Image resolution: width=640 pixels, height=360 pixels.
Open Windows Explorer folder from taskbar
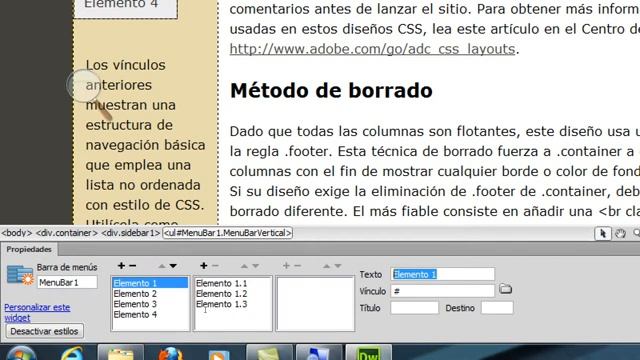tap(120, 353)
